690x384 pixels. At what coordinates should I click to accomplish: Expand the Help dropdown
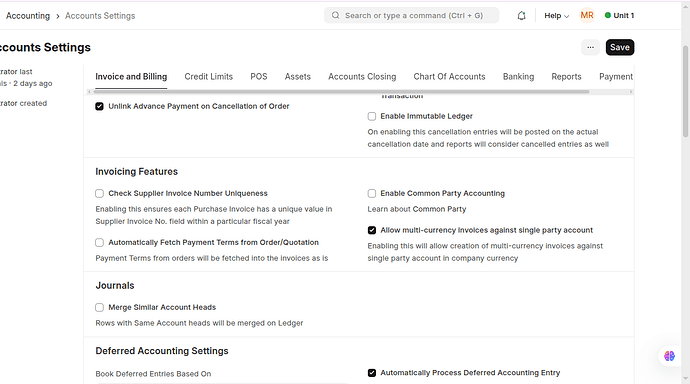556,16
